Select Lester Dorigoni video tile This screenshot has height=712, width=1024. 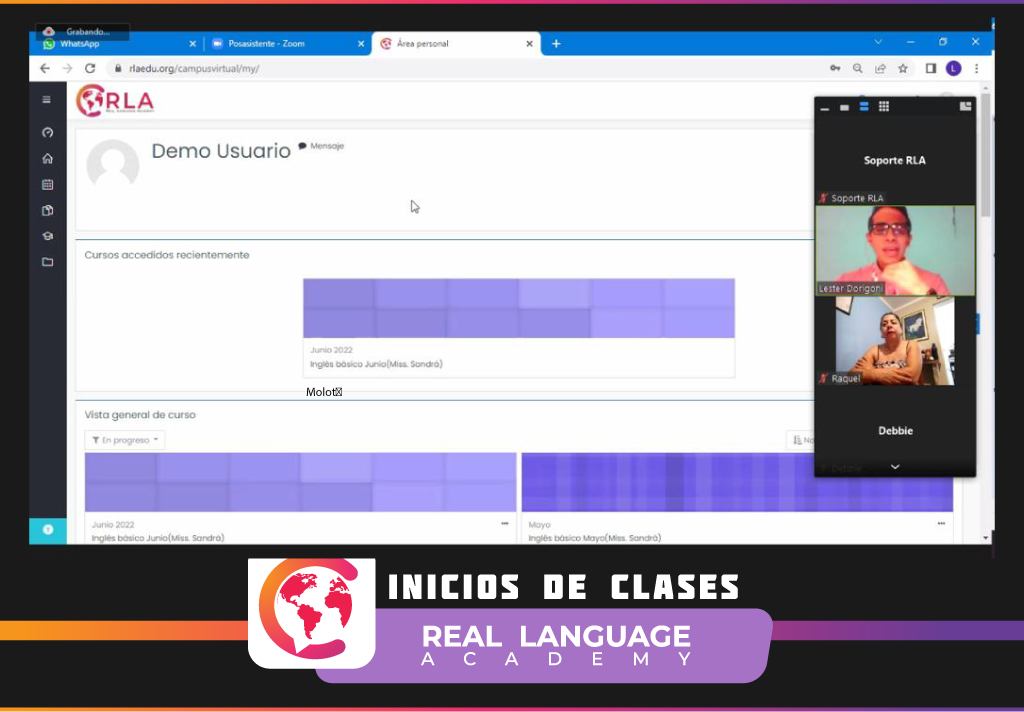[895, 251]
